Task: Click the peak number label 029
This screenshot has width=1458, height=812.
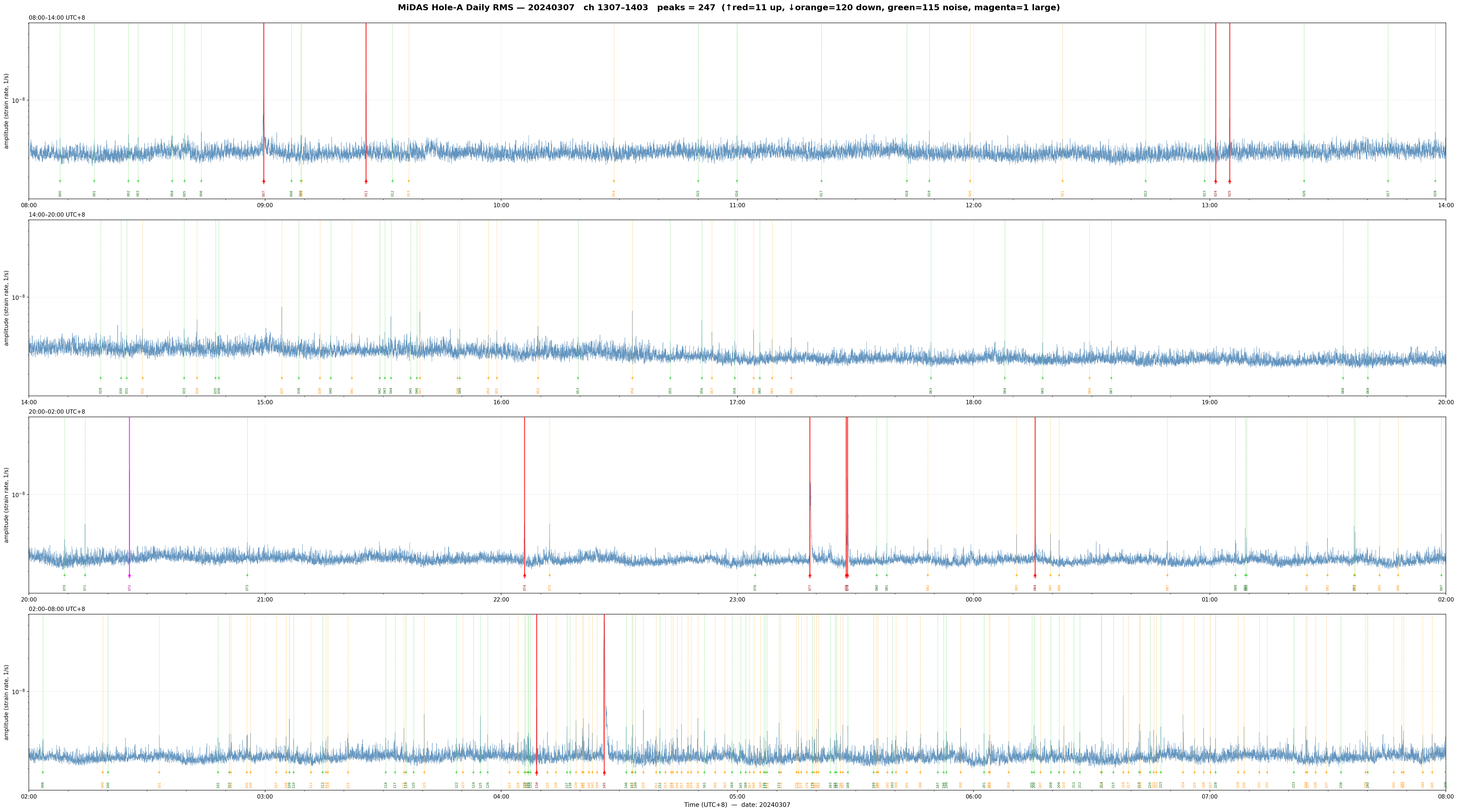Action: pyautogui.click(x=101, y=391)
